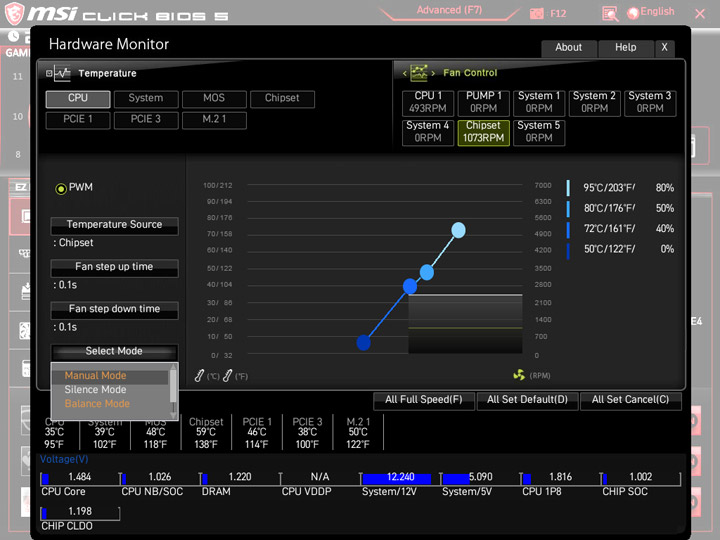Click the PCIE 1 46°C reading

(x=257, y=433)
